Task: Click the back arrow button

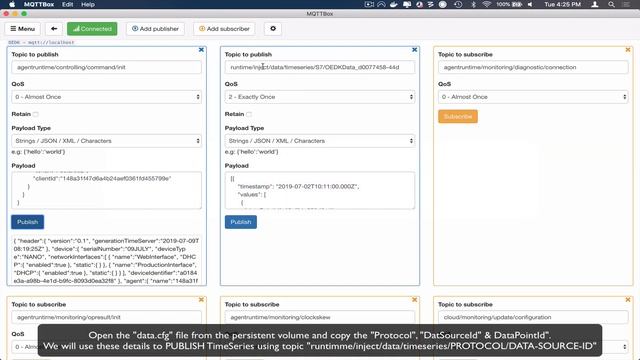Action: pyautogui.click(x=54, y=29)
